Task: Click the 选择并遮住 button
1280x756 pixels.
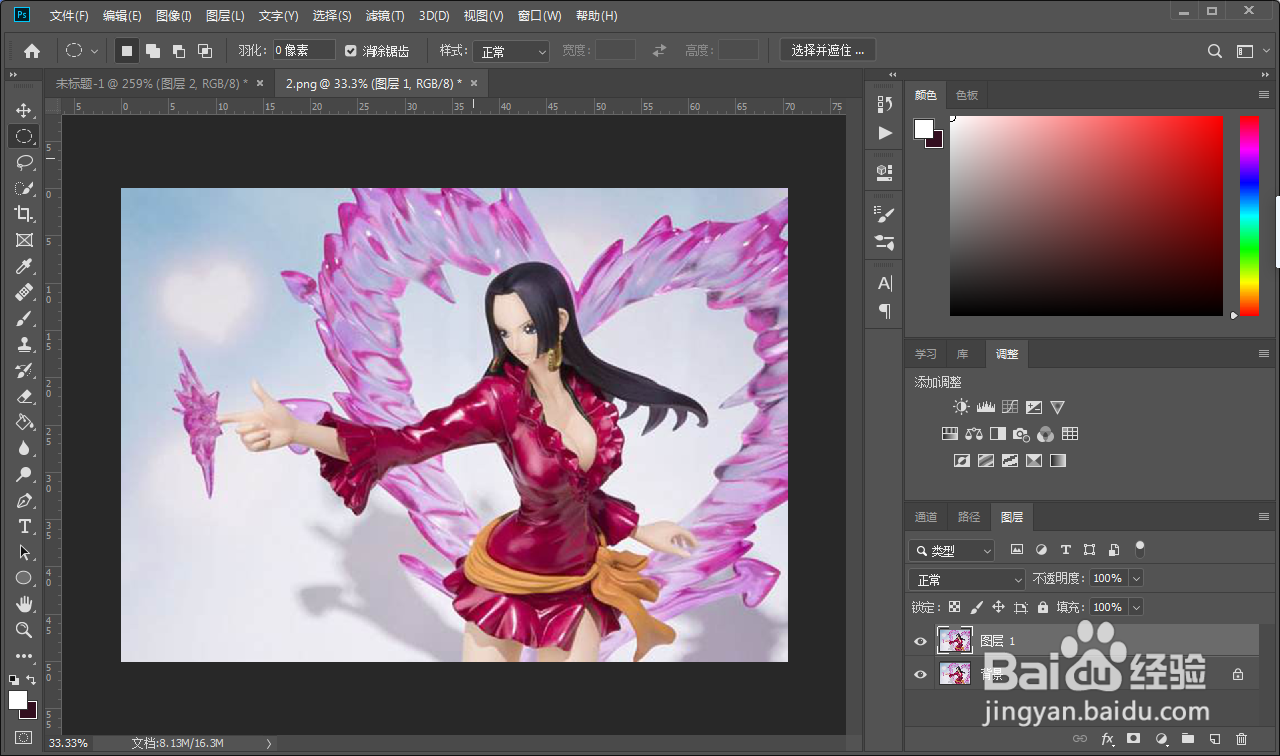Action: (828, 50)
